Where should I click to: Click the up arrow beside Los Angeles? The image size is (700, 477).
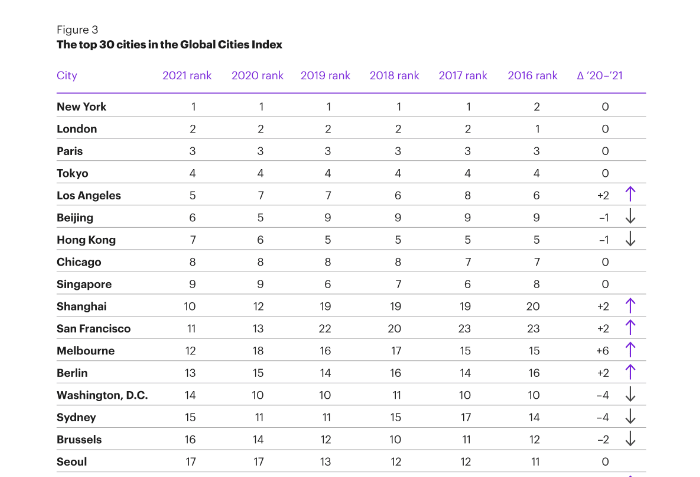tap(630, 194)
